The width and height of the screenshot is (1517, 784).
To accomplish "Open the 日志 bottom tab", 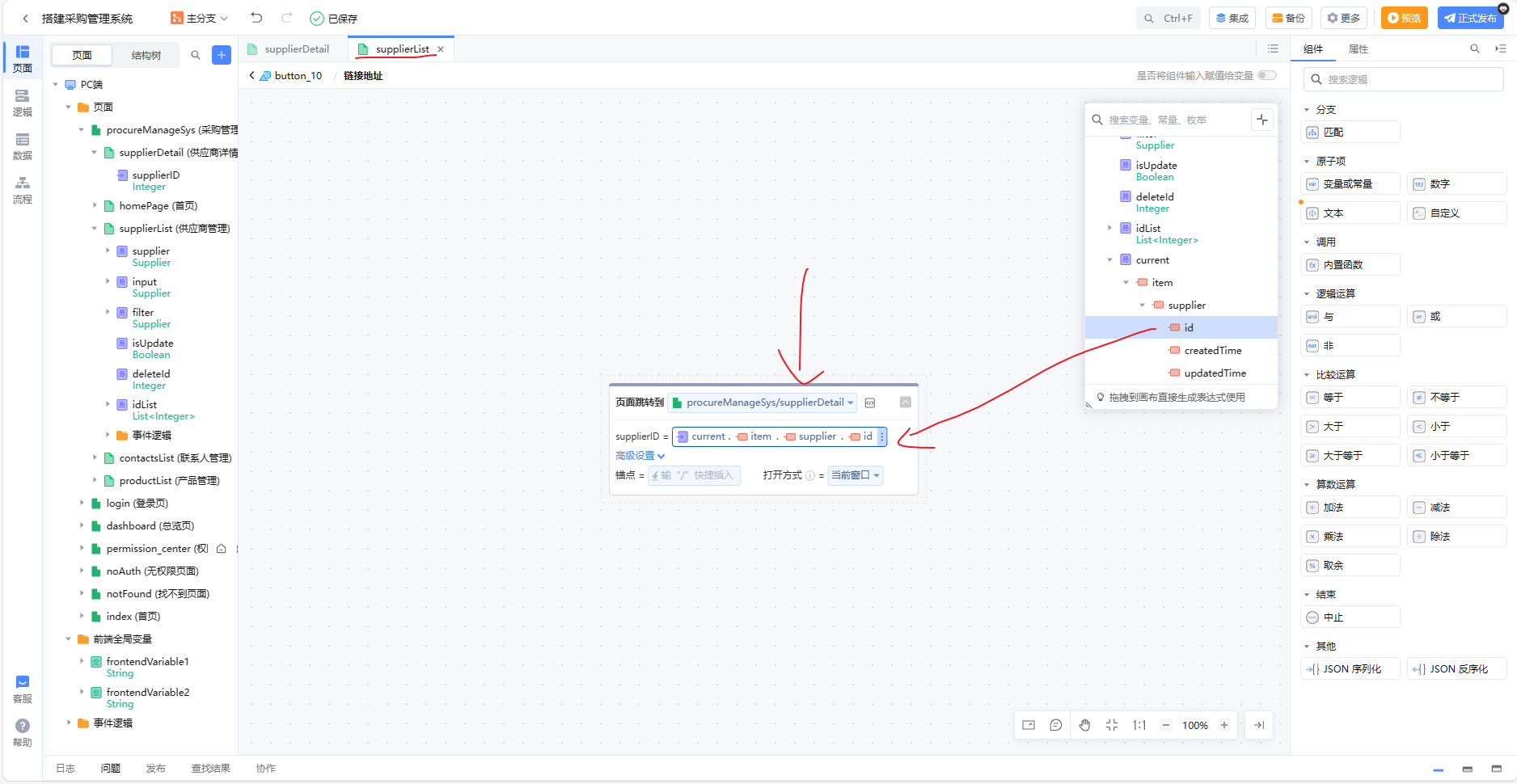I will 65,769.
